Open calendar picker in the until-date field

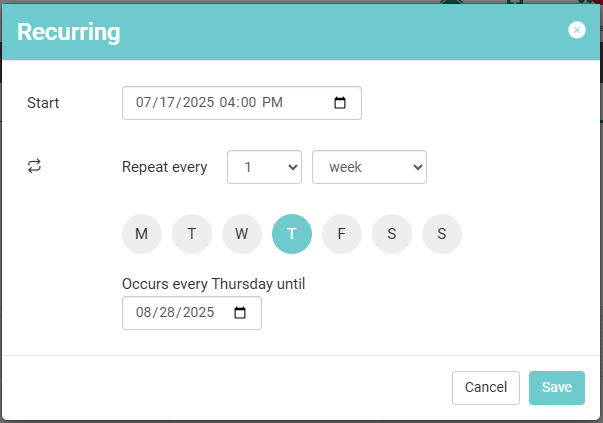click(240, 313)
